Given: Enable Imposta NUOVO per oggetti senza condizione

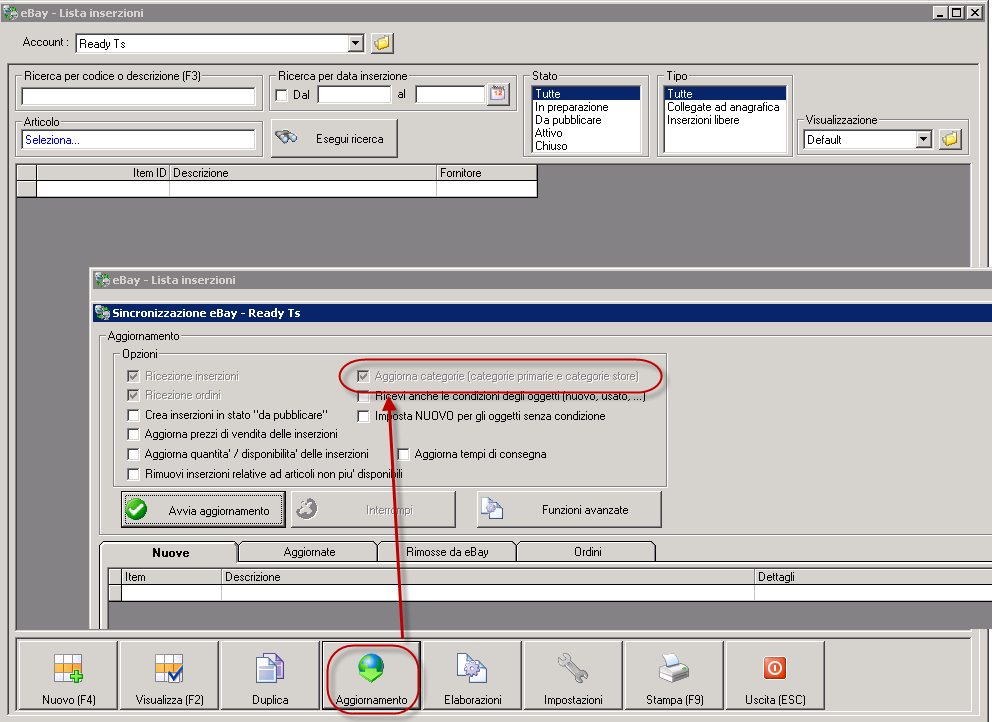Looking at the screenshot, I should (x=363, y=416).
